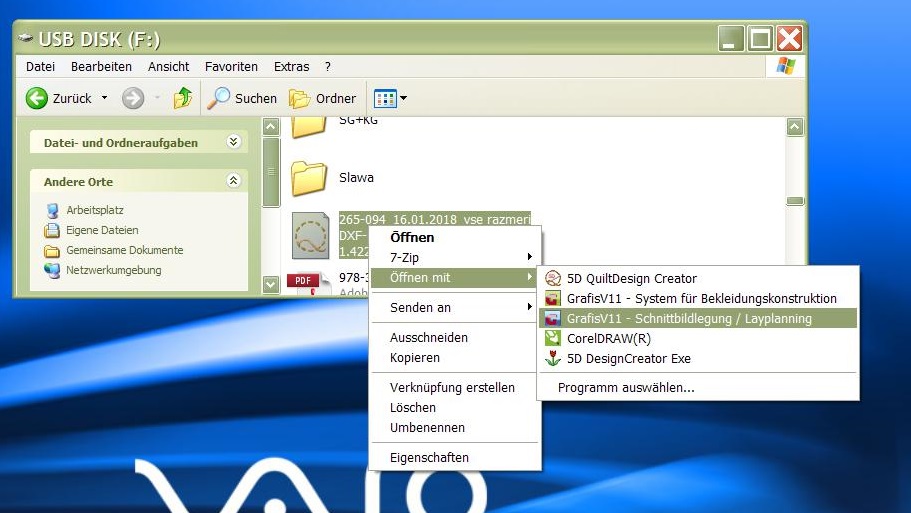
Task: Click the Netzwerkumgebung network icon
Action: pyautogui.click(x=52, y=271)
